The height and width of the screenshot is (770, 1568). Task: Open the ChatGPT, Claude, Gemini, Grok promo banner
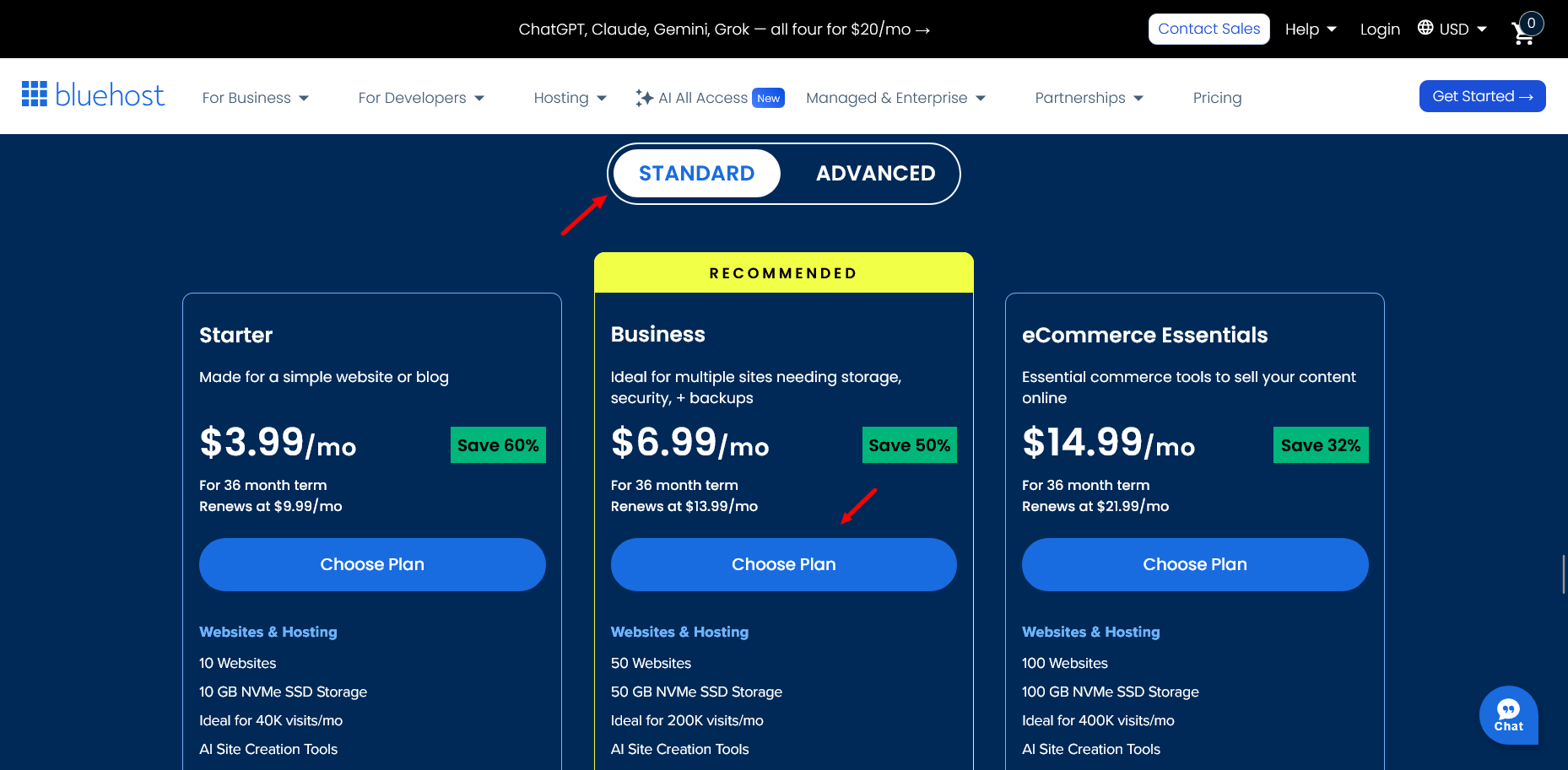(x=724, y=30)
